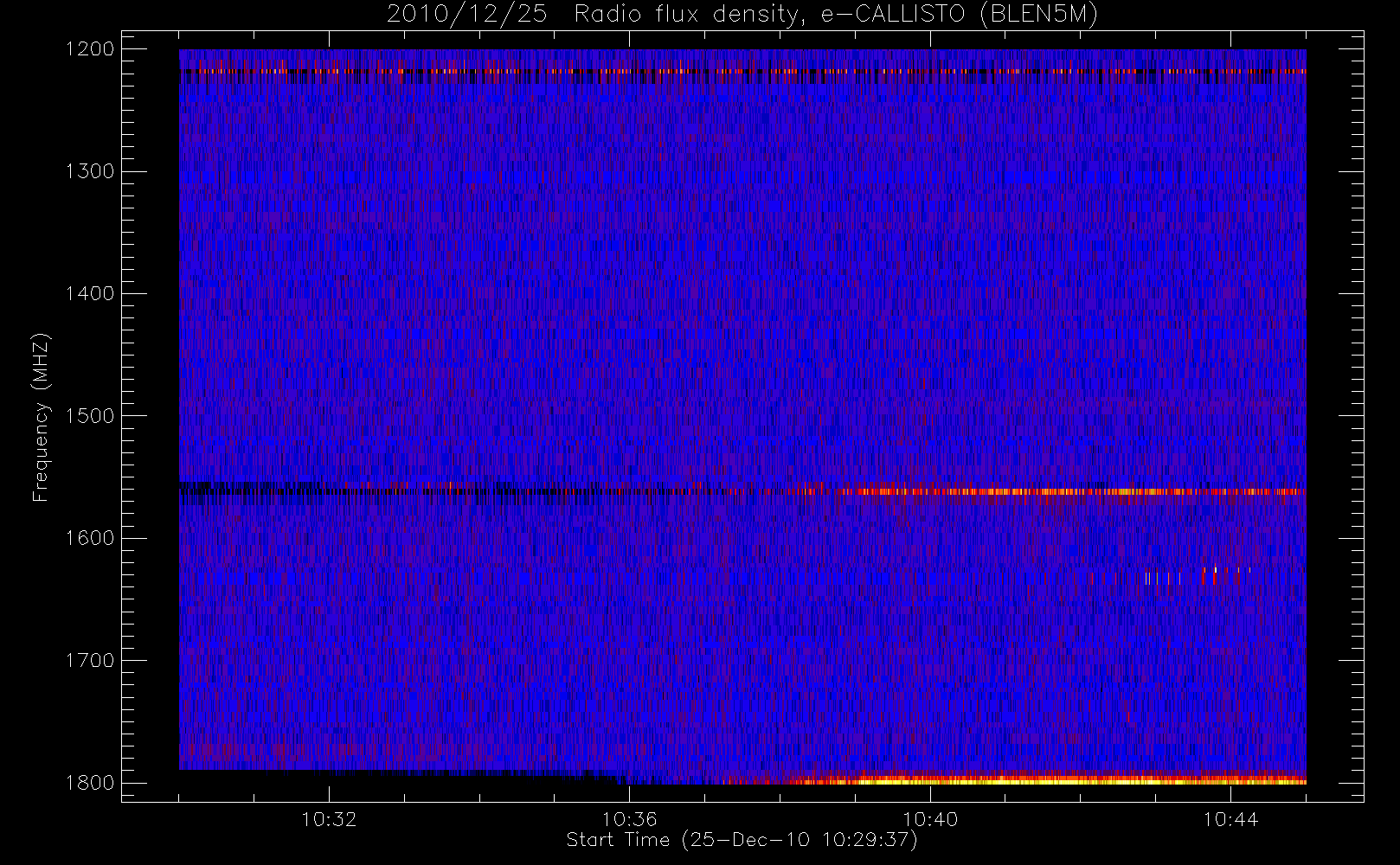Screen dimensions: 1400x865
Task: Click the 1200 frequency tick label
Action: 90,49
